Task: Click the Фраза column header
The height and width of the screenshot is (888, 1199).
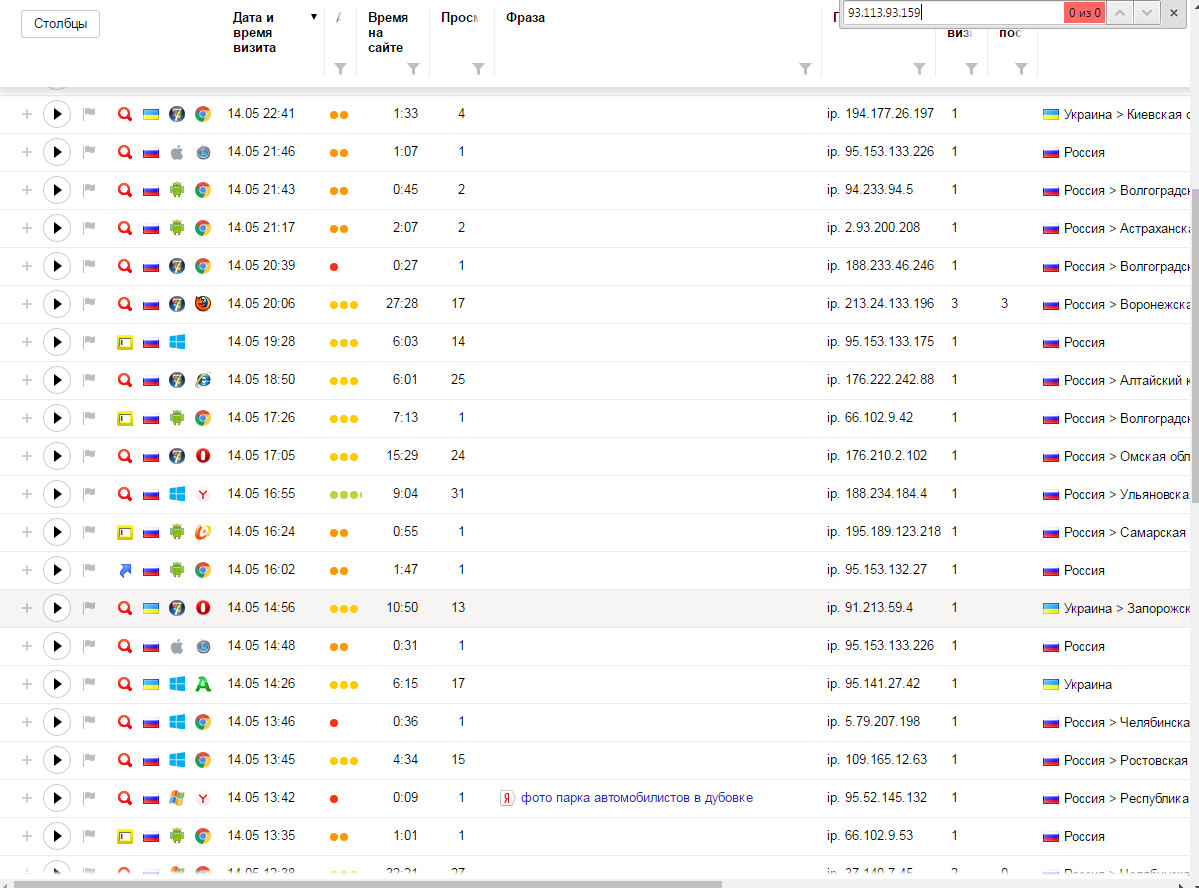Action: (525, 17)
